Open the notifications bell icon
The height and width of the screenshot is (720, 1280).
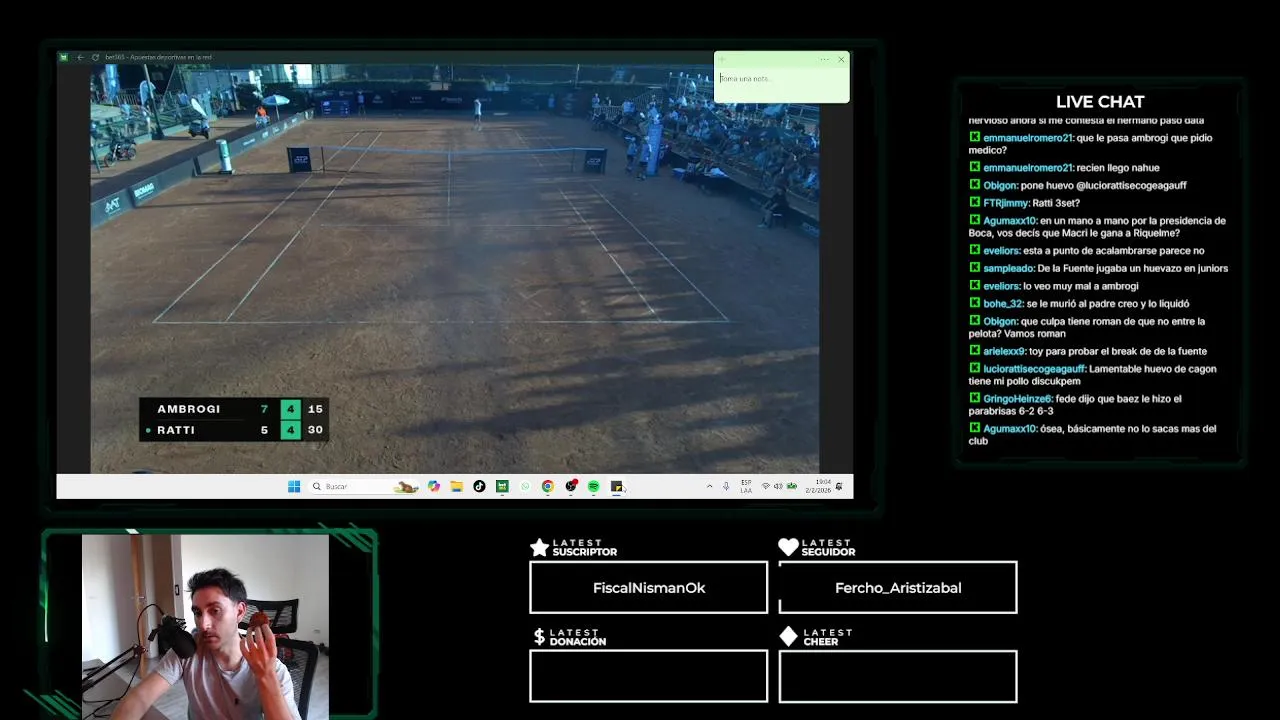tap(839, 486)
